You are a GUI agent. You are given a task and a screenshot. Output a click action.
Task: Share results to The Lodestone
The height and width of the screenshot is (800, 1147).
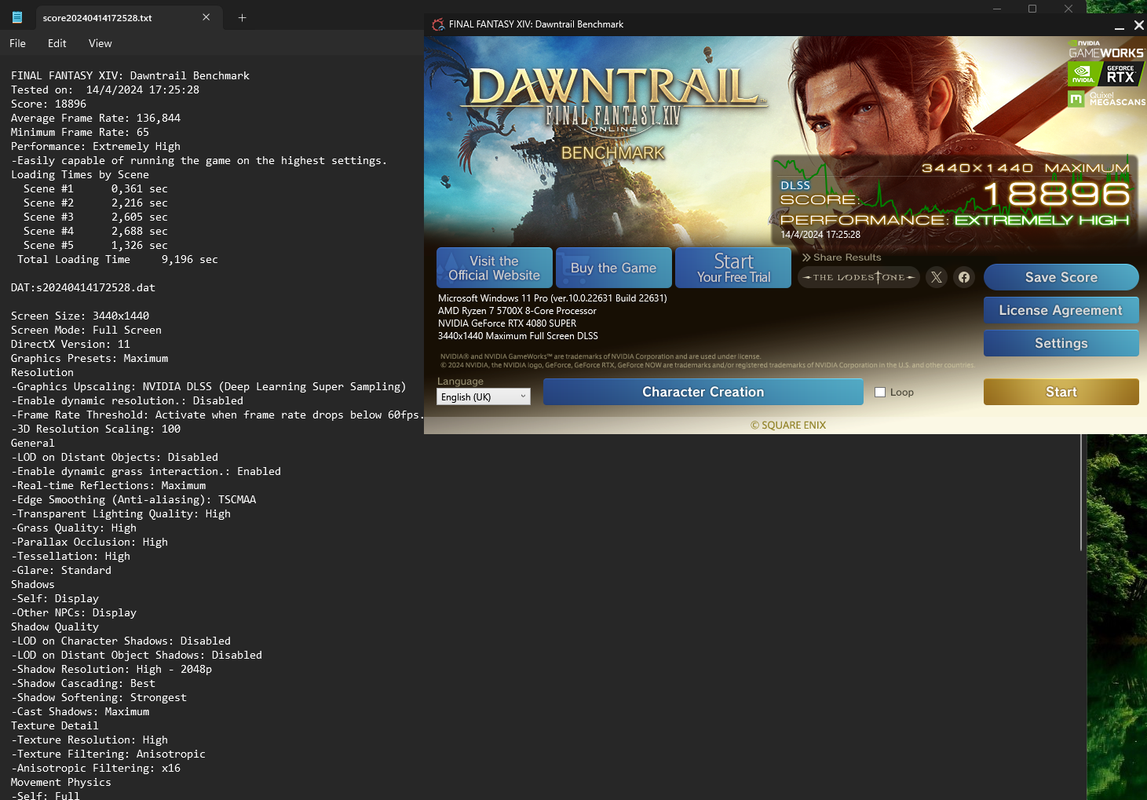tap(859, 277)
